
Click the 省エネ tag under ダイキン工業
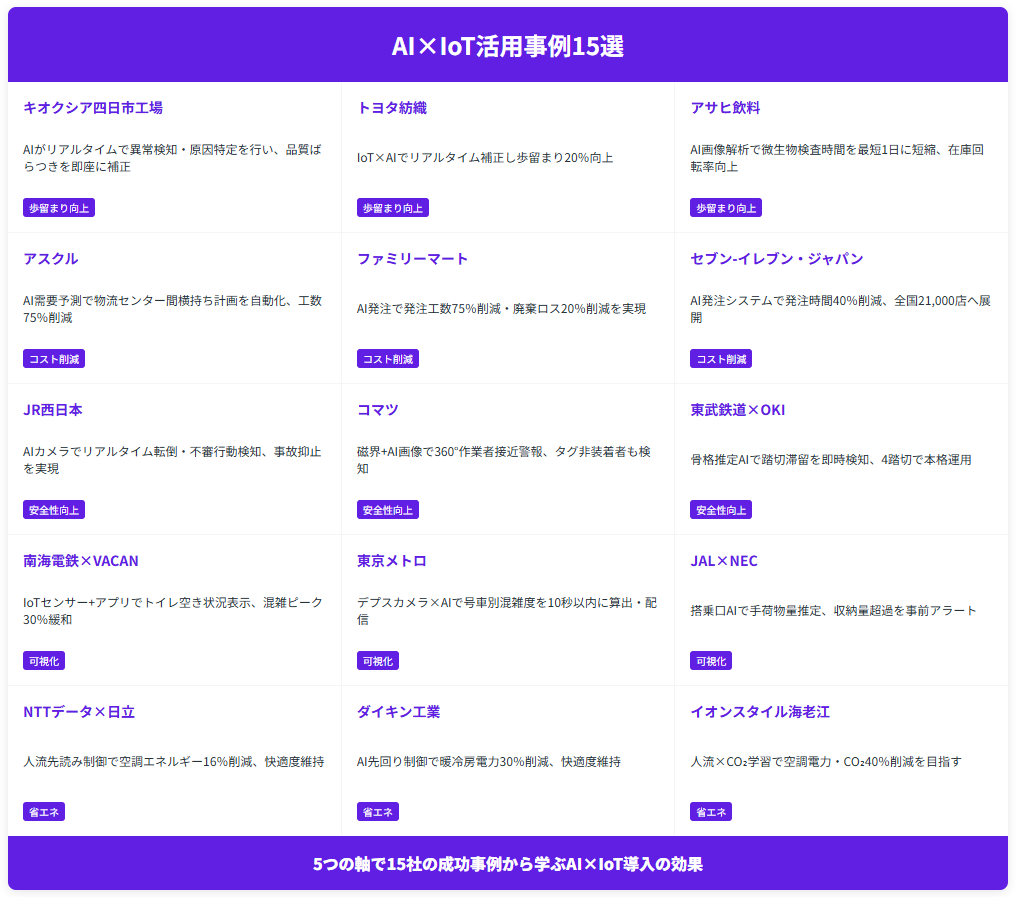pos(377,812)
